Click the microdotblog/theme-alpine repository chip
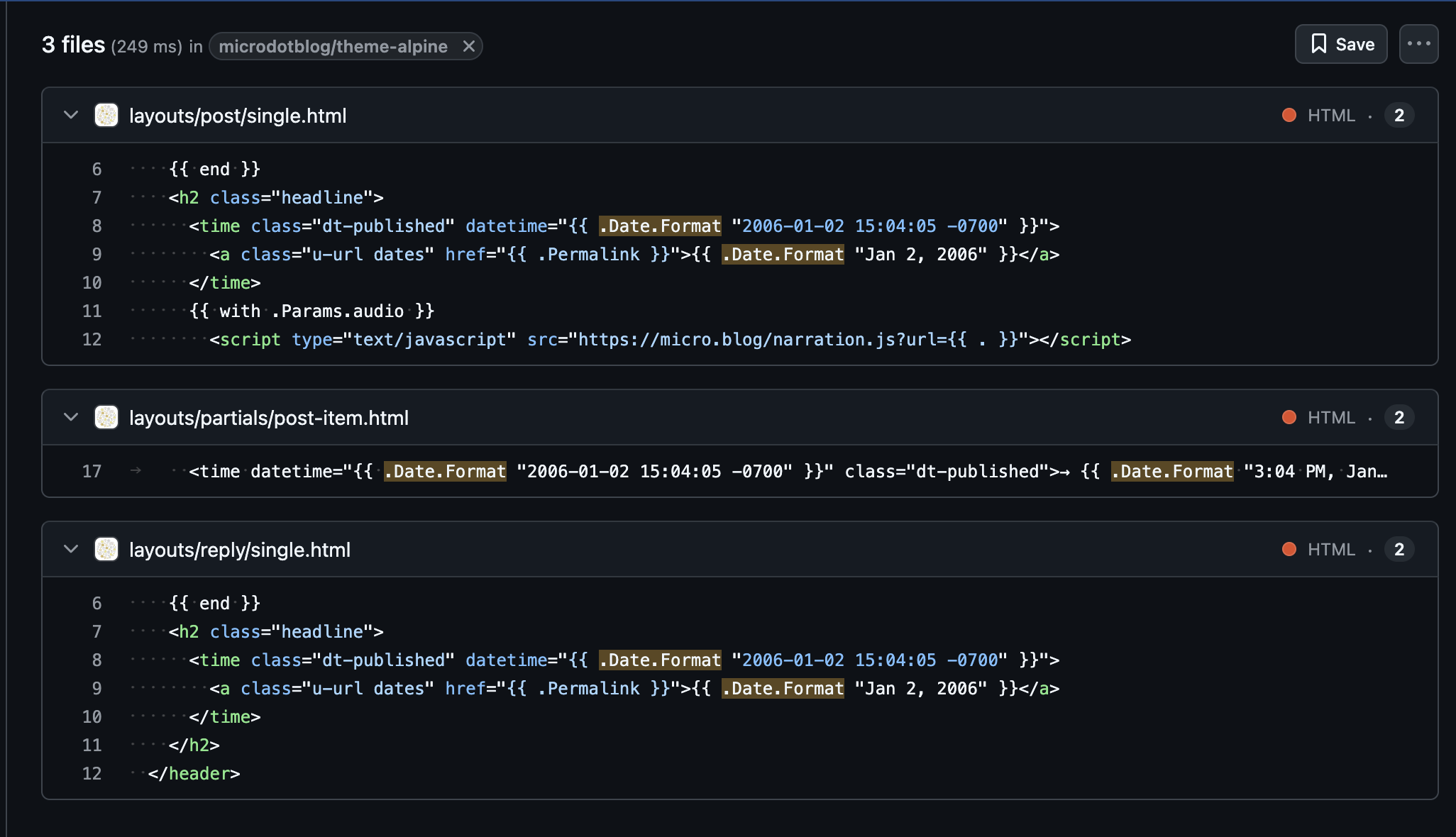Image resolution: width=1456 pixels, height=837 pixels. [333, 46]
